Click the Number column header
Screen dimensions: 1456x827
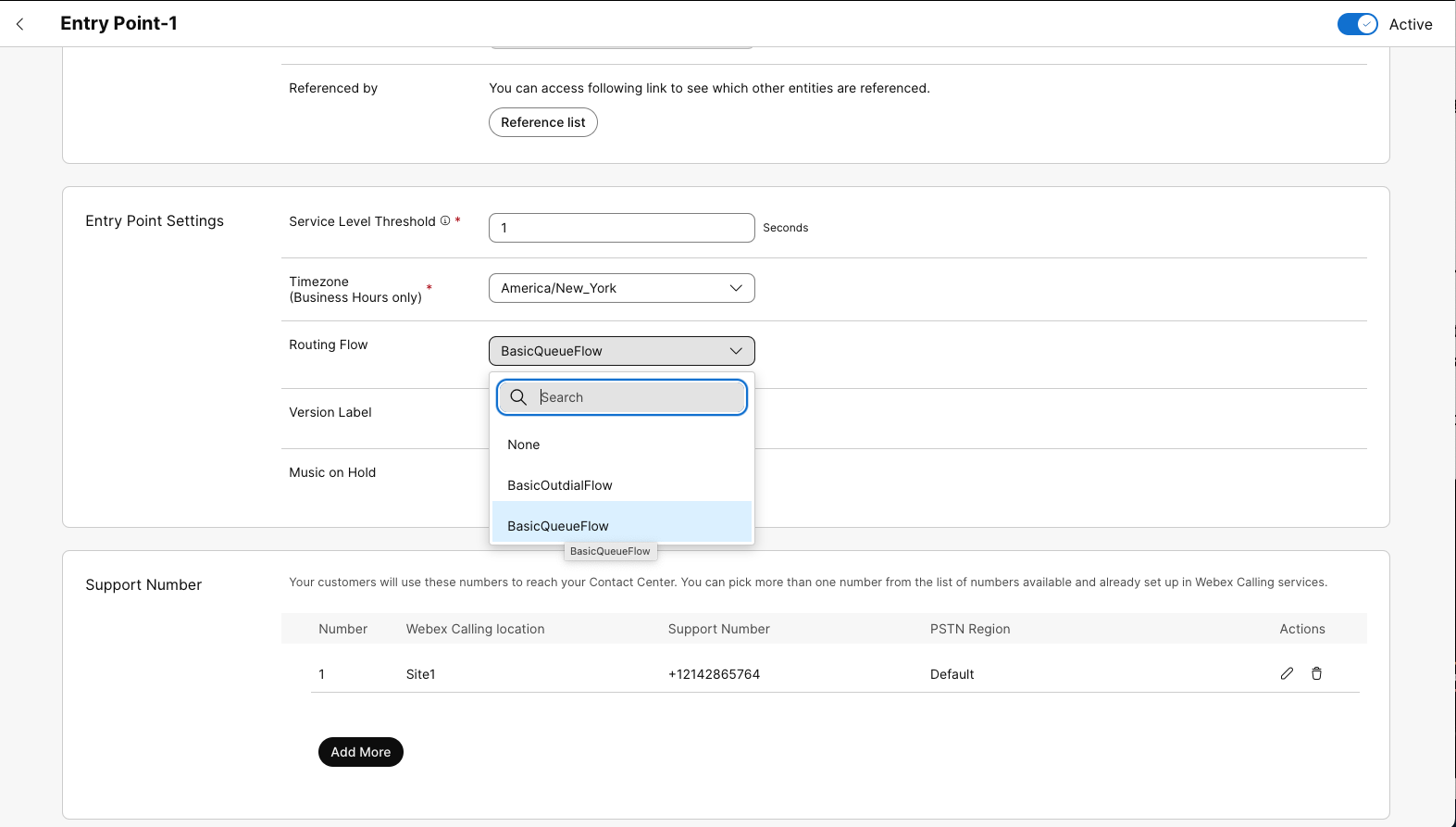(342, 629)
